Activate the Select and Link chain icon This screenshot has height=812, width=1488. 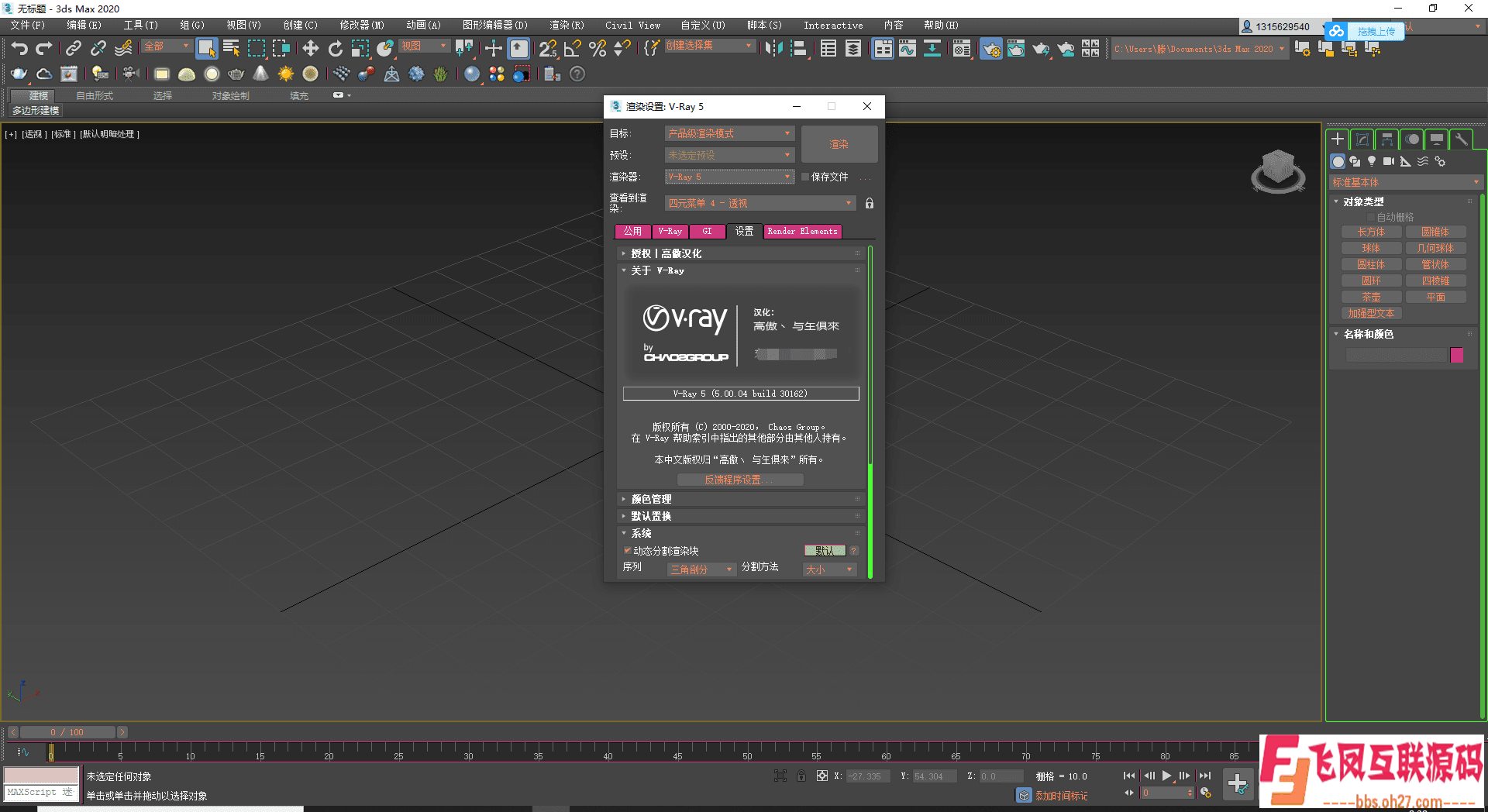pyautogui.click(x=73, y=49)
